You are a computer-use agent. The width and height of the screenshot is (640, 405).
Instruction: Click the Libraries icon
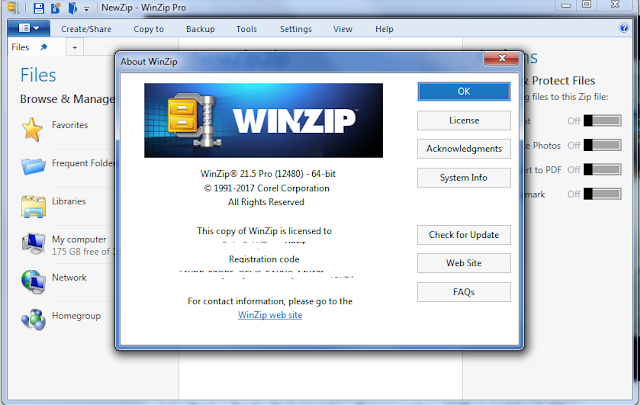[33, 206]
